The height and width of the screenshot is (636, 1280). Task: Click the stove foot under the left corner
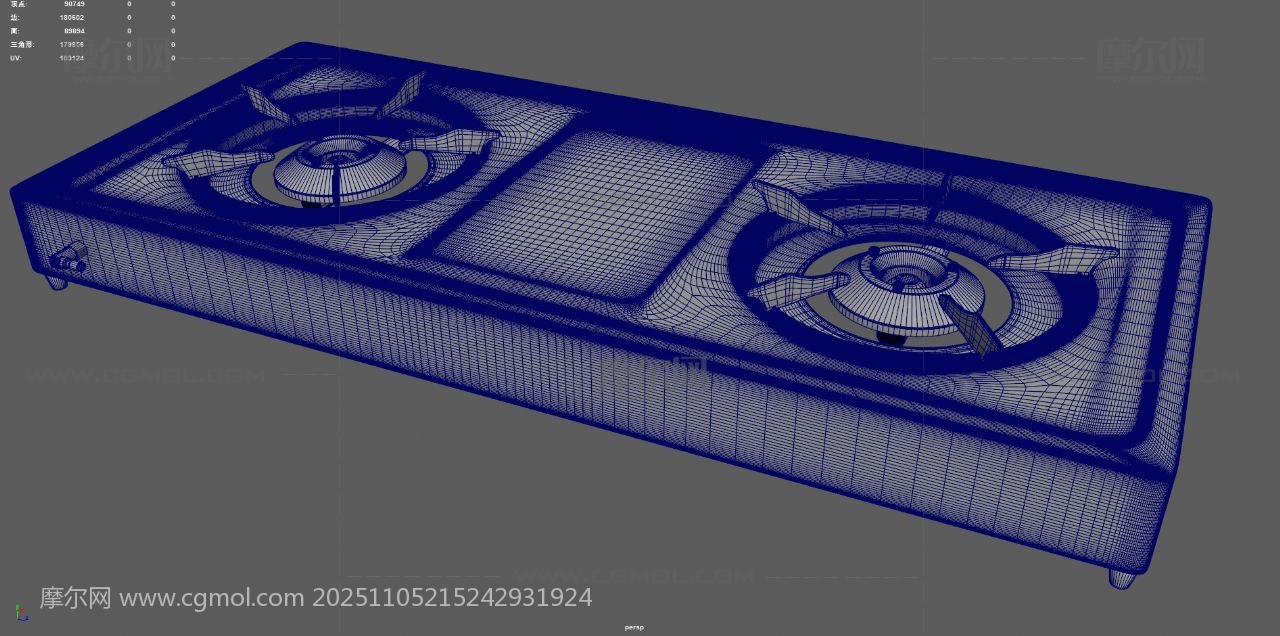click(57, 283)
